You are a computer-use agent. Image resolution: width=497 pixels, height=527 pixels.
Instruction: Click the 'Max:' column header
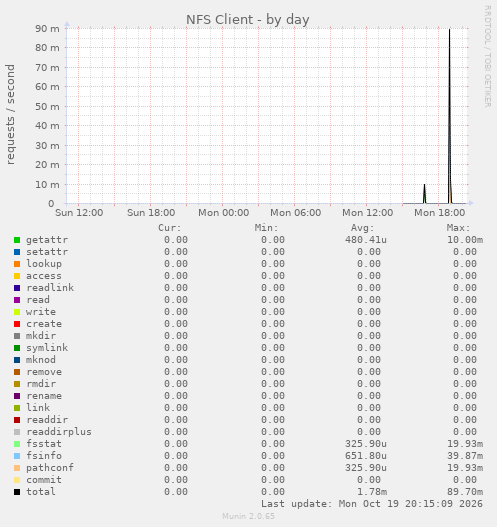click(458, 228)
